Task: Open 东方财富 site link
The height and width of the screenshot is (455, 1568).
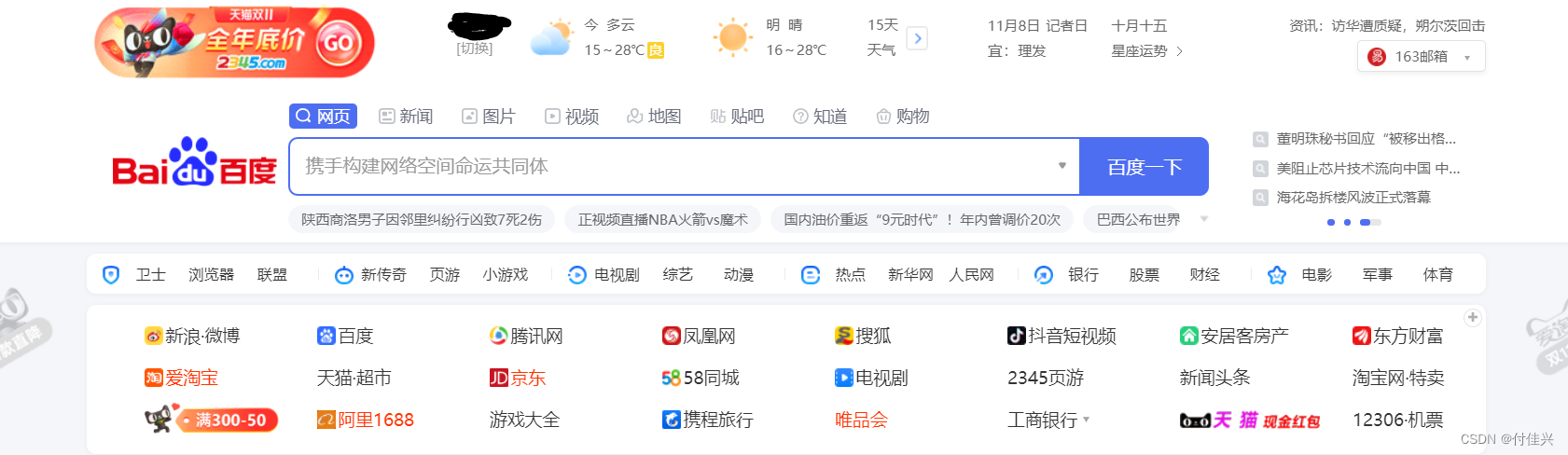Action: 1398,336
